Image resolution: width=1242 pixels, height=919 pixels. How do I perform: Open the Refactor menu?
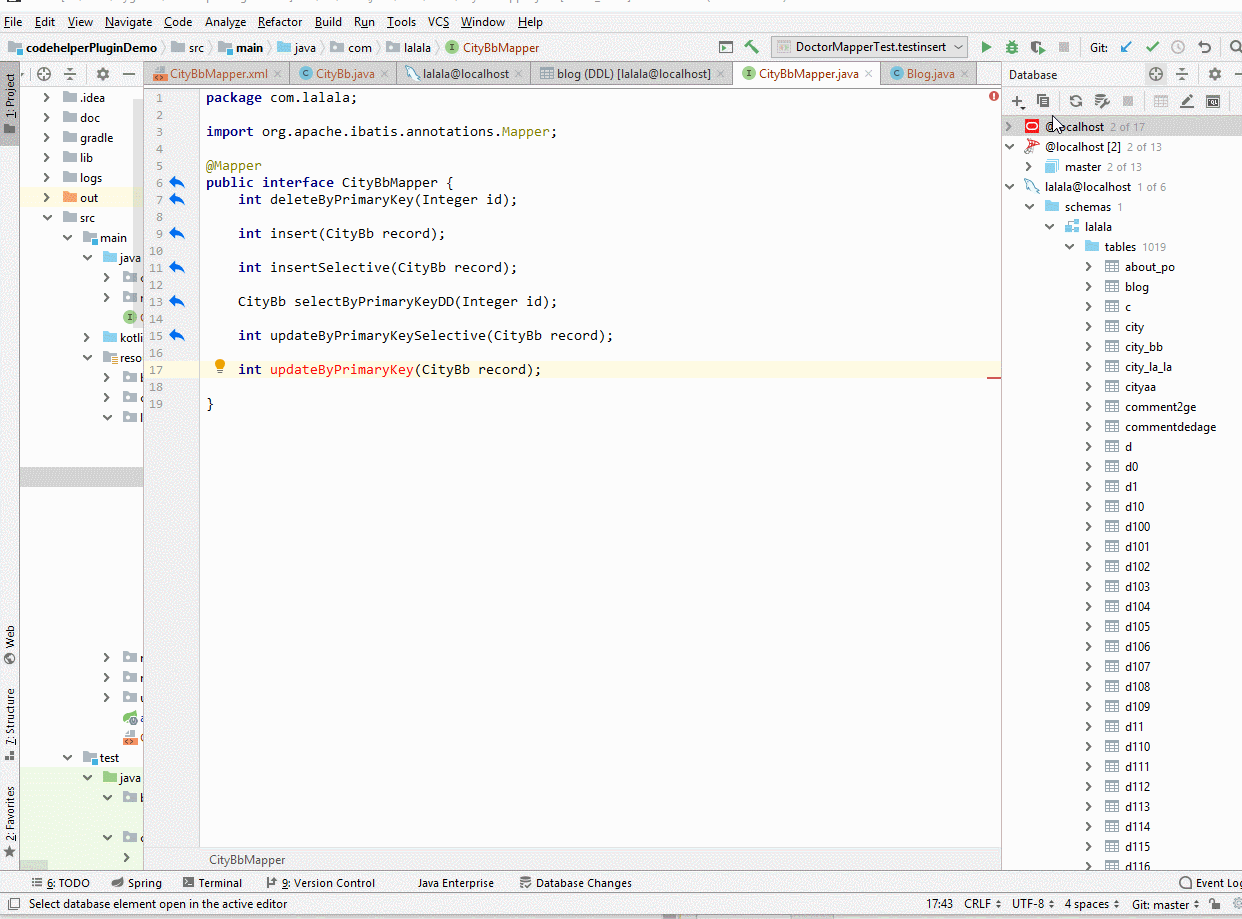click(280, 21)
